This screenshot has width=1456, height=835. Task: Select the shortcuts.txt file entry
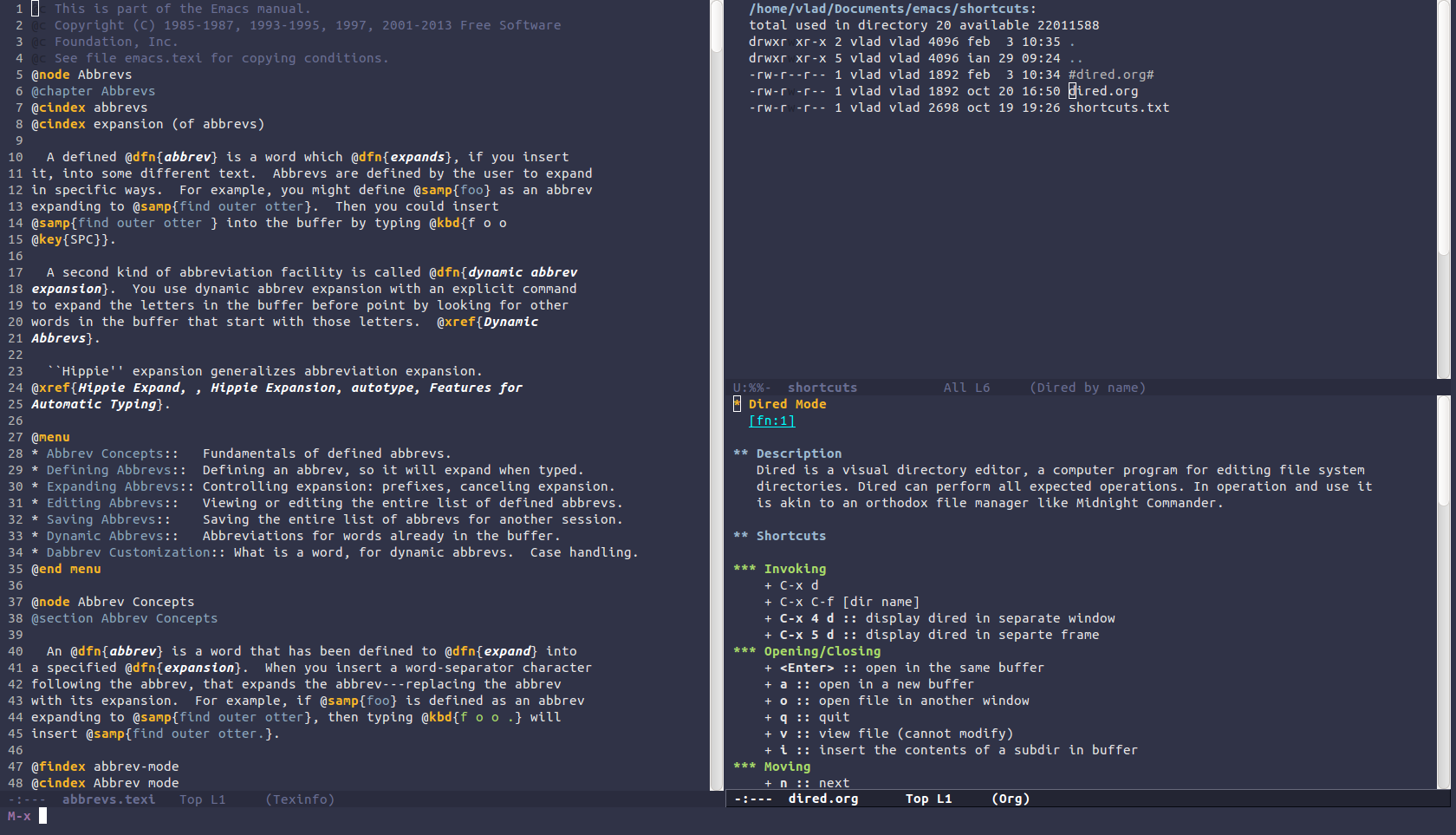pos(1119,108)
